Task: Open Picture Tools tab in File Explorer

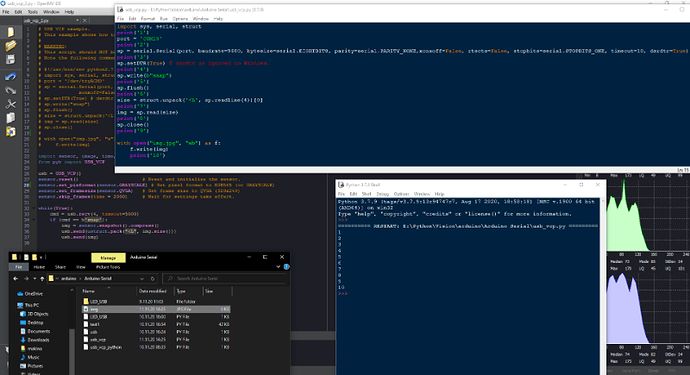Action: [x=108, y=267]
